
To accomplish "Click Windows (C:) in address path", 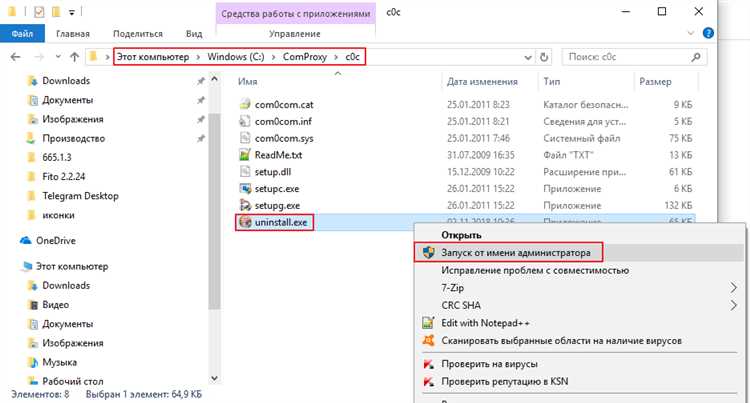I will point(236,57).
